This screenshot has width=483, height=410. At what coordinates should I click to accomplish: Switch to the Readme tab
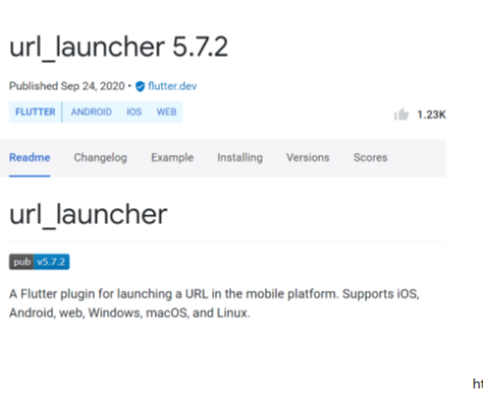pos(30,157)
